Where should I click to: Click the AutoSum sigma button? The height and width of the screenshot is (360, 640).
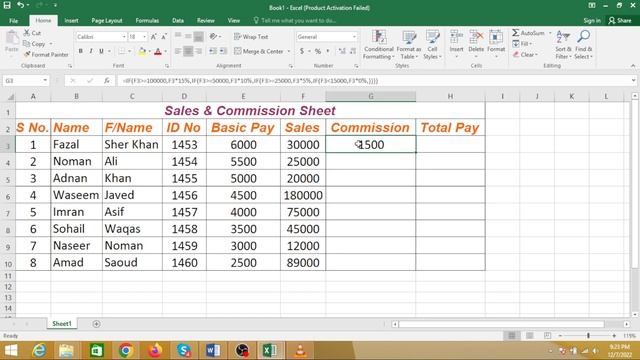529,33
